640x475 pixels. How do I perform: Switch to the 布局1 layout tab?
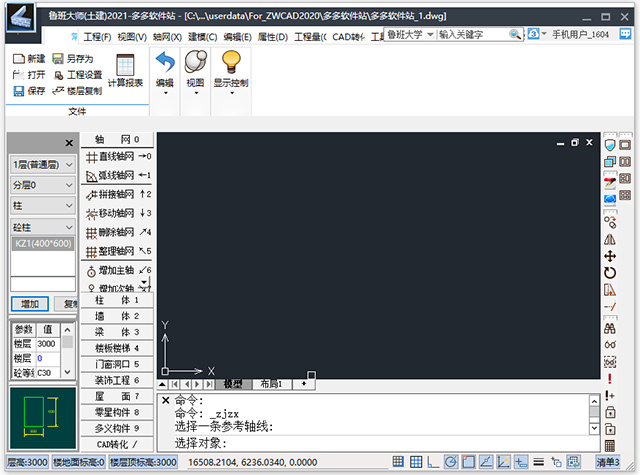coord(271,384)
